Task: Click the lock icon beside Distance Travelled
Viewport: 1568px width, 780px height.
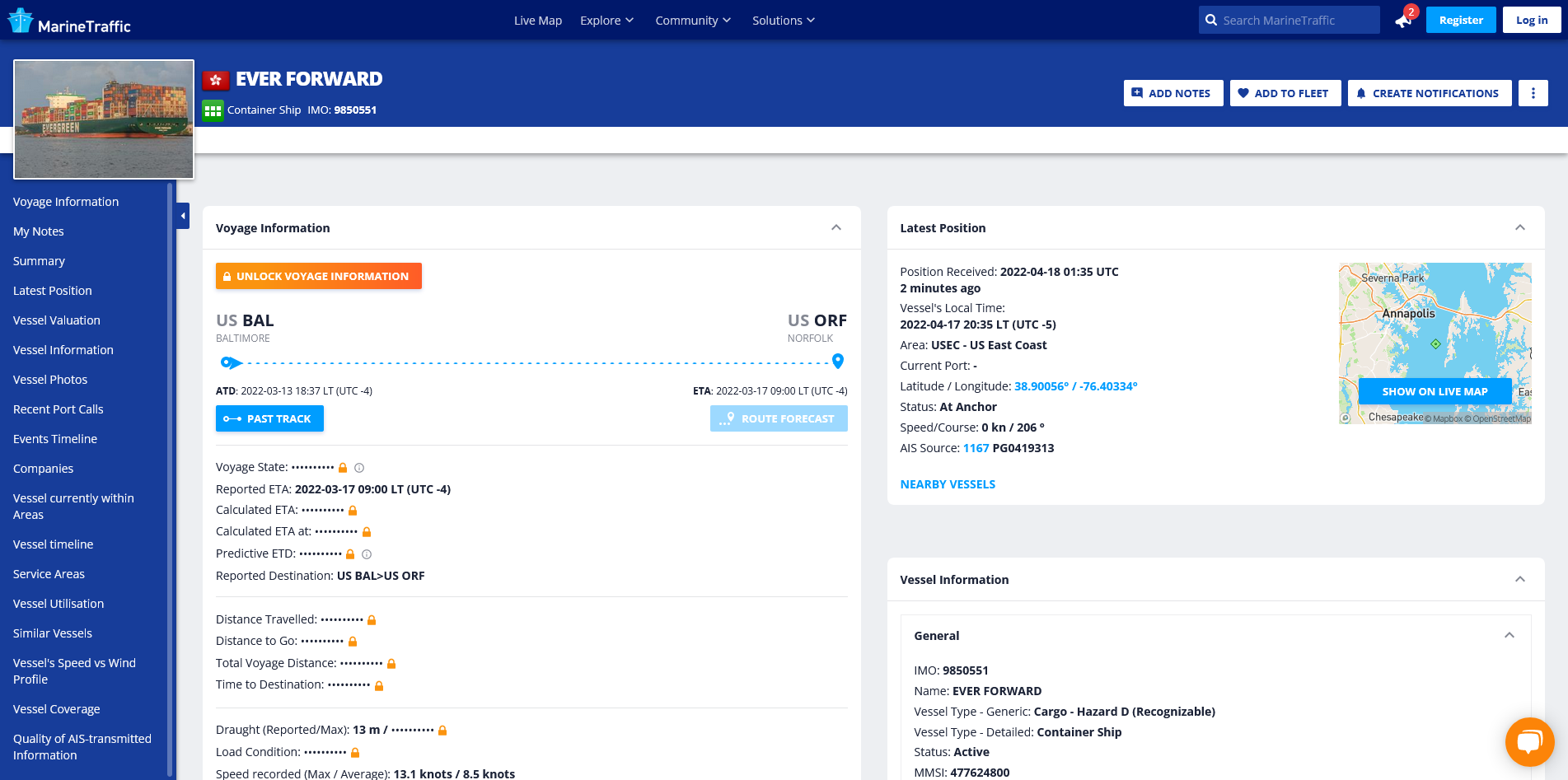Action: point(372,620)
